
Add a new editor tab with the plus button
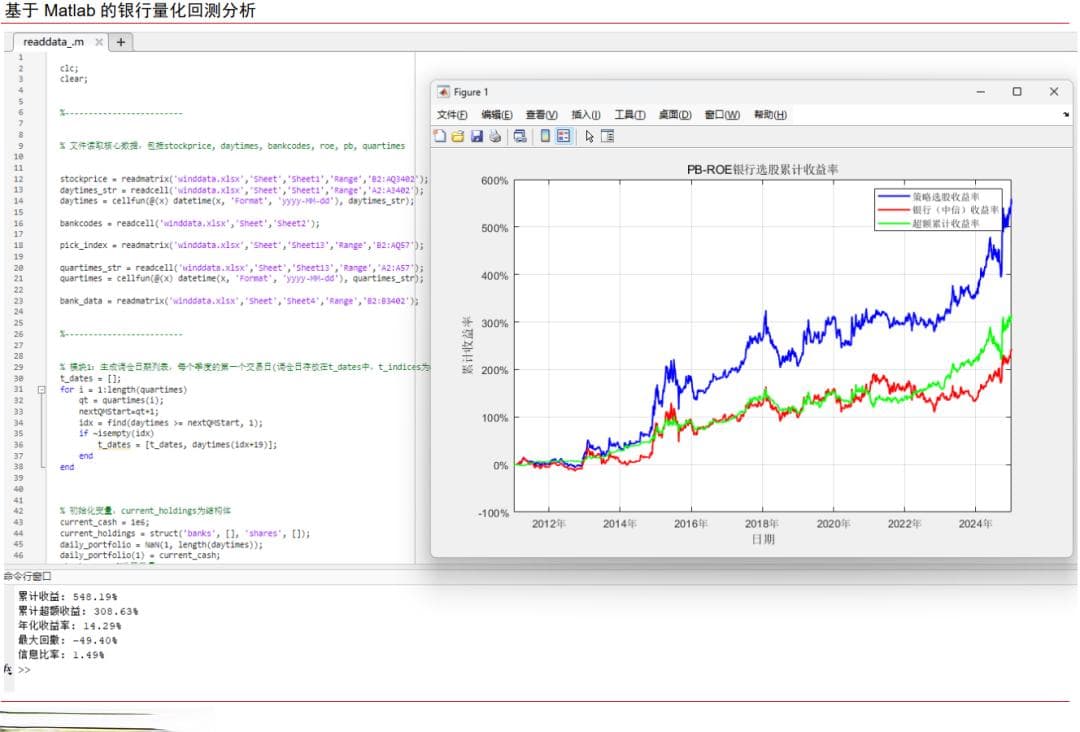tap(121, 42)
